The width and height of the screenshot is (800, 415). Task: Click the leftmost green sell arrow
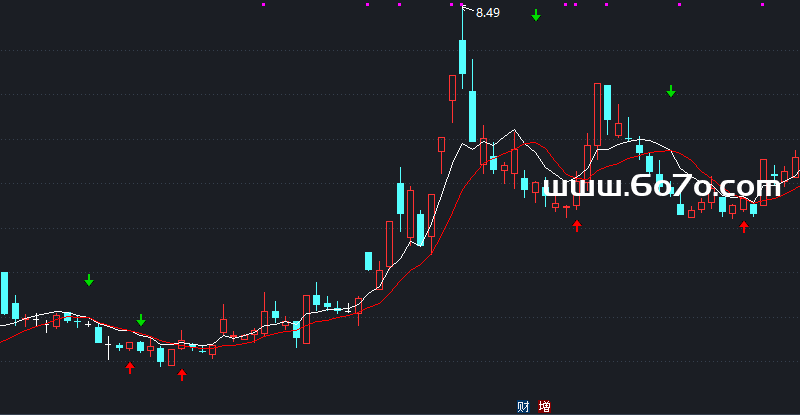pos(89,280)
